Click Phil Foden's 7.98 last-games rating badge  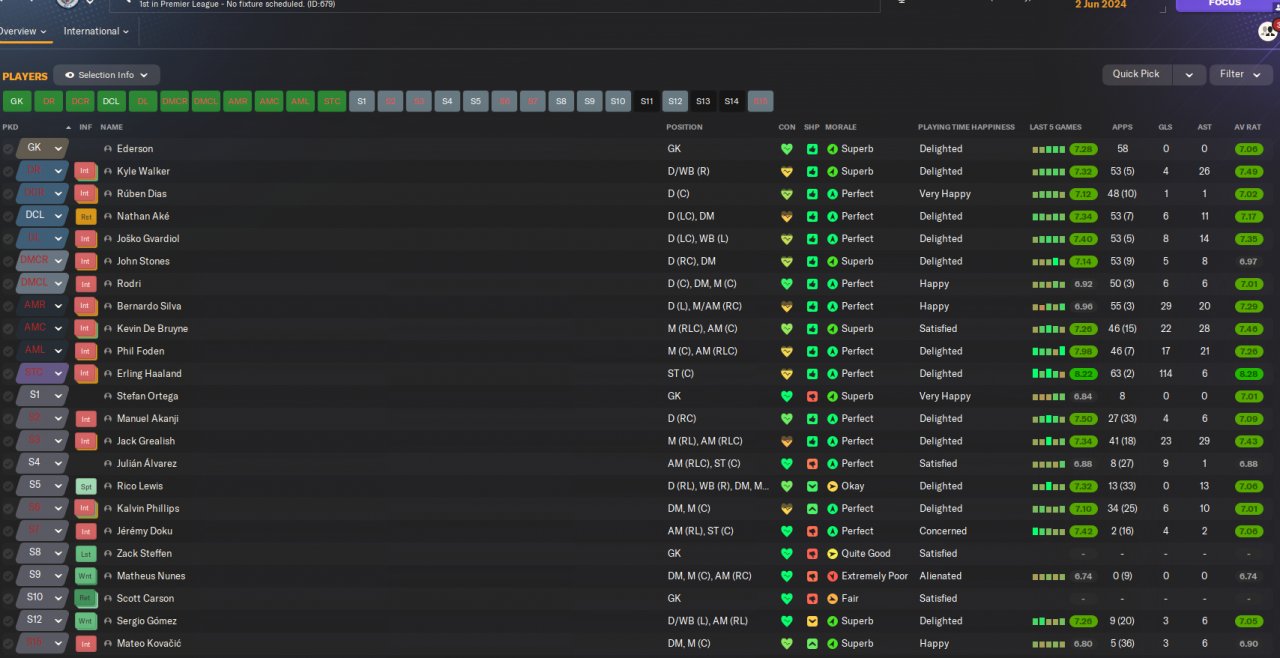click(1083, 351)
